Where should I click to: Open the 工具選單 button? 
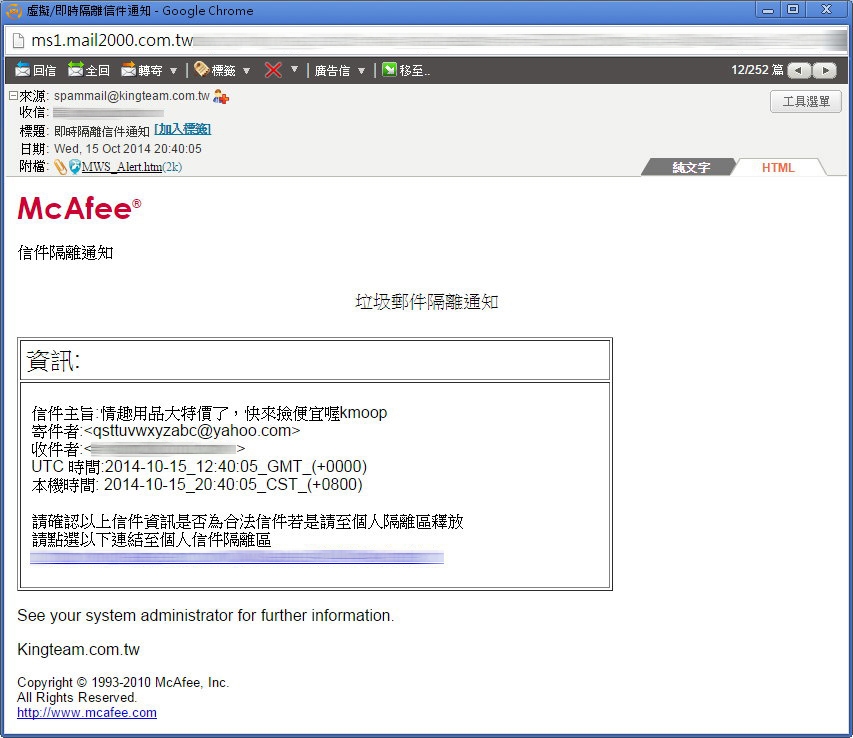click(806, 102)
